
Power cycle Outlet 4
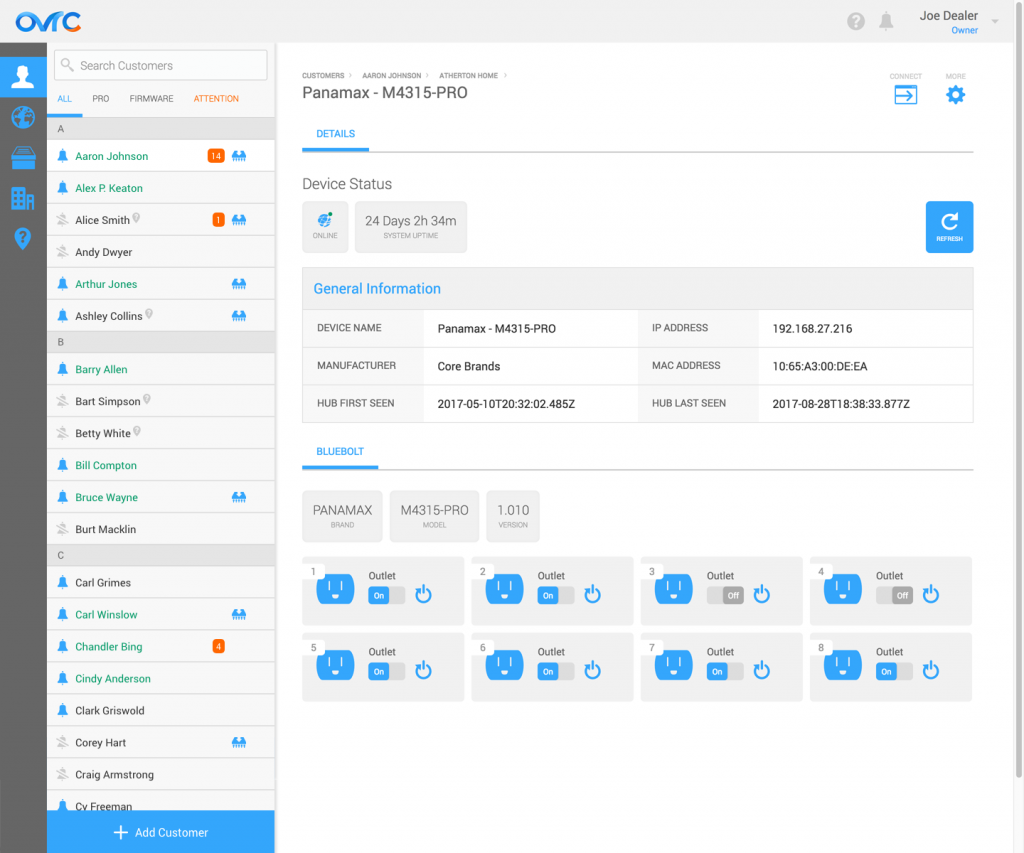click(931, 594)
